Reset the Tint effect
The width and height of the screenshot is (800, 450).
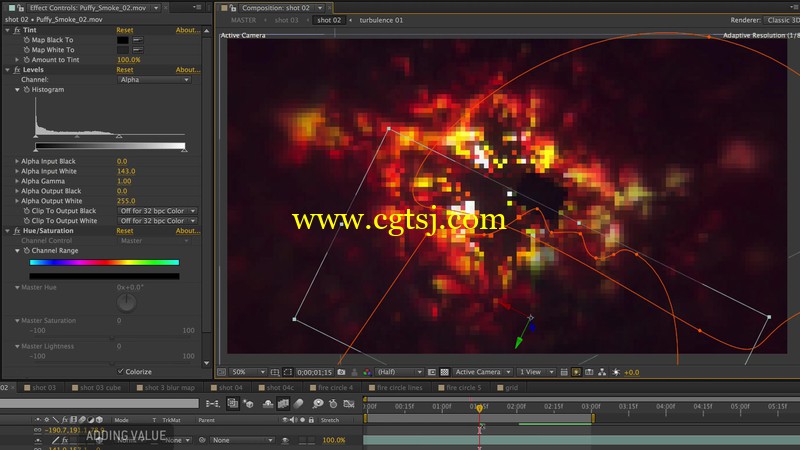click(124, 30)
